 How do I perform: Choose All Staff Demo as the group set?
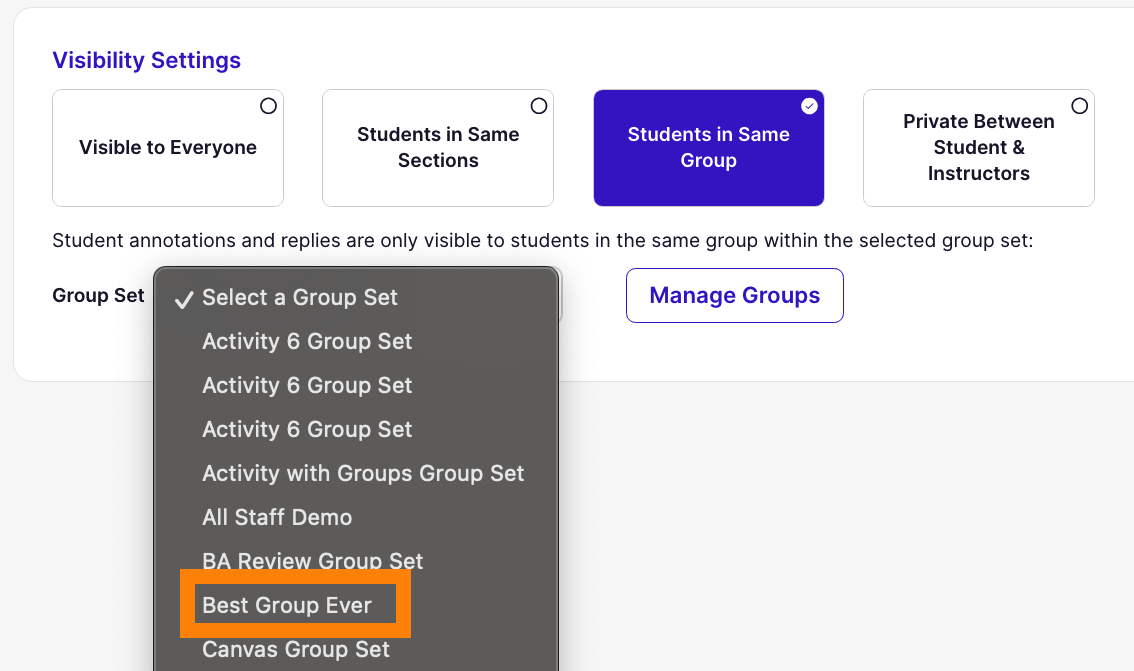(277, 517)
